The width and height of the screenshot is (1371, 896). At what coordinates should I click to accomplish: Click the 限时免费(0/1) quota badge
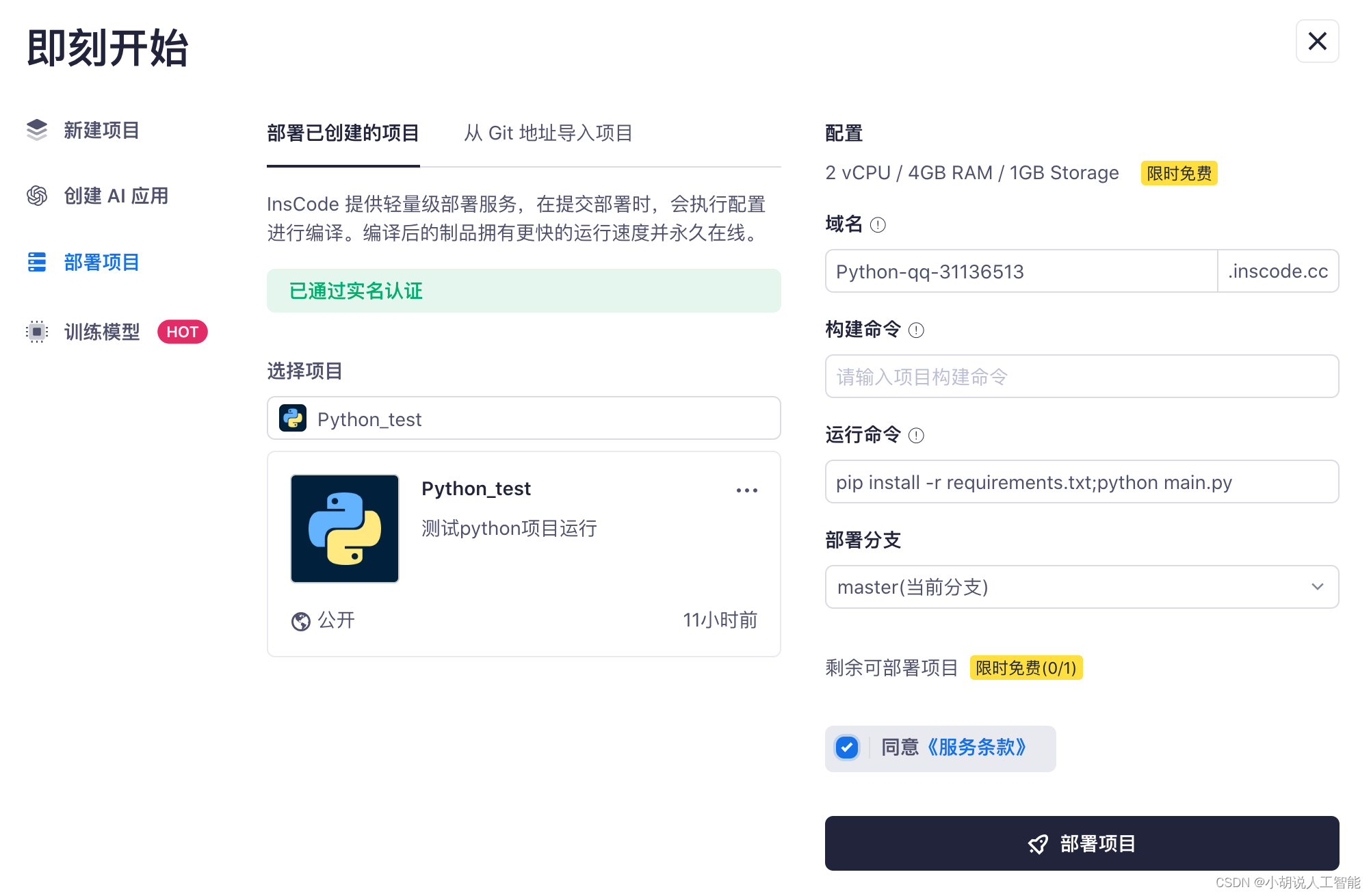click(x=1026, y=668)
